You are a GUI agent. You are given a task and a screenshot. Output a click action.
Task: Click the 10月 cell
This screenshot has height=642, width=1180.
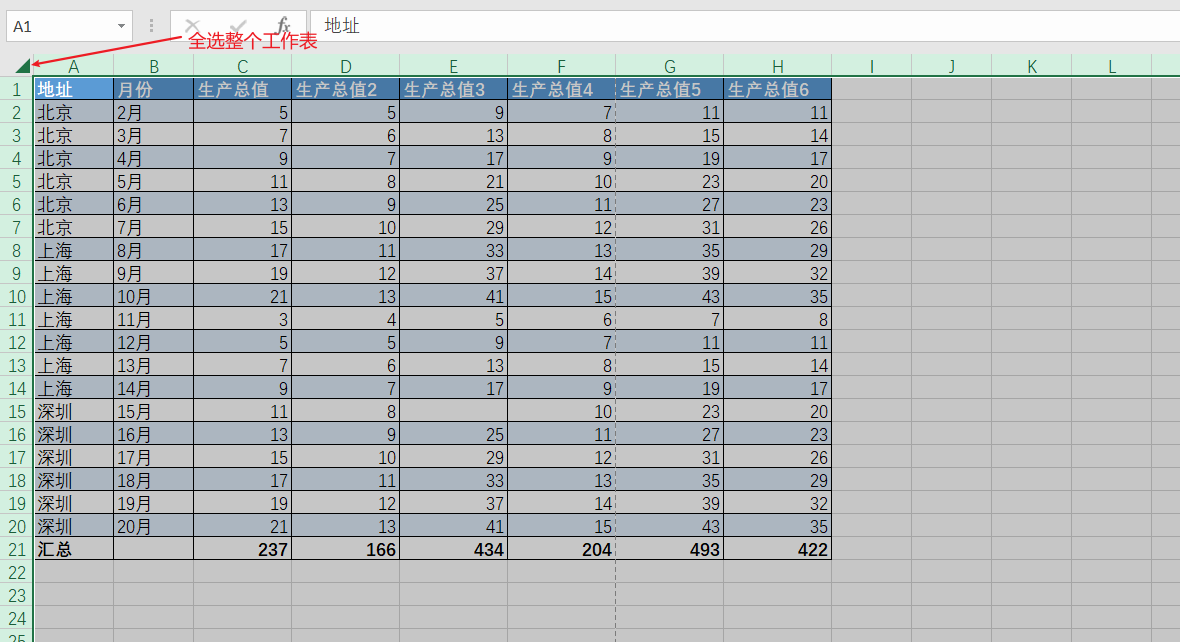(154, 296)
